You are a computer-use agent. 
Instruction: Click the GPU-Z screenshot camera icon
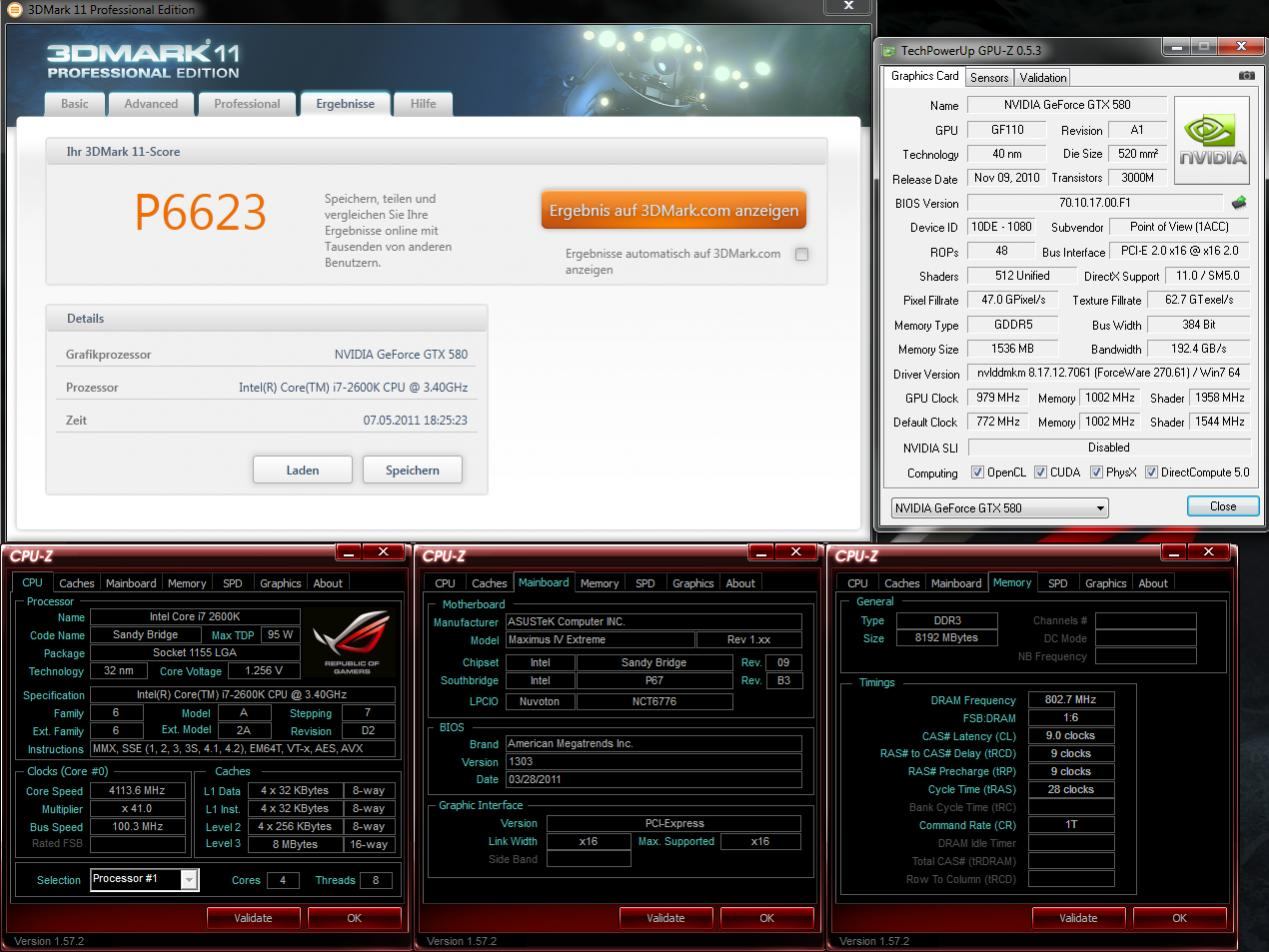coord(1246,76)
